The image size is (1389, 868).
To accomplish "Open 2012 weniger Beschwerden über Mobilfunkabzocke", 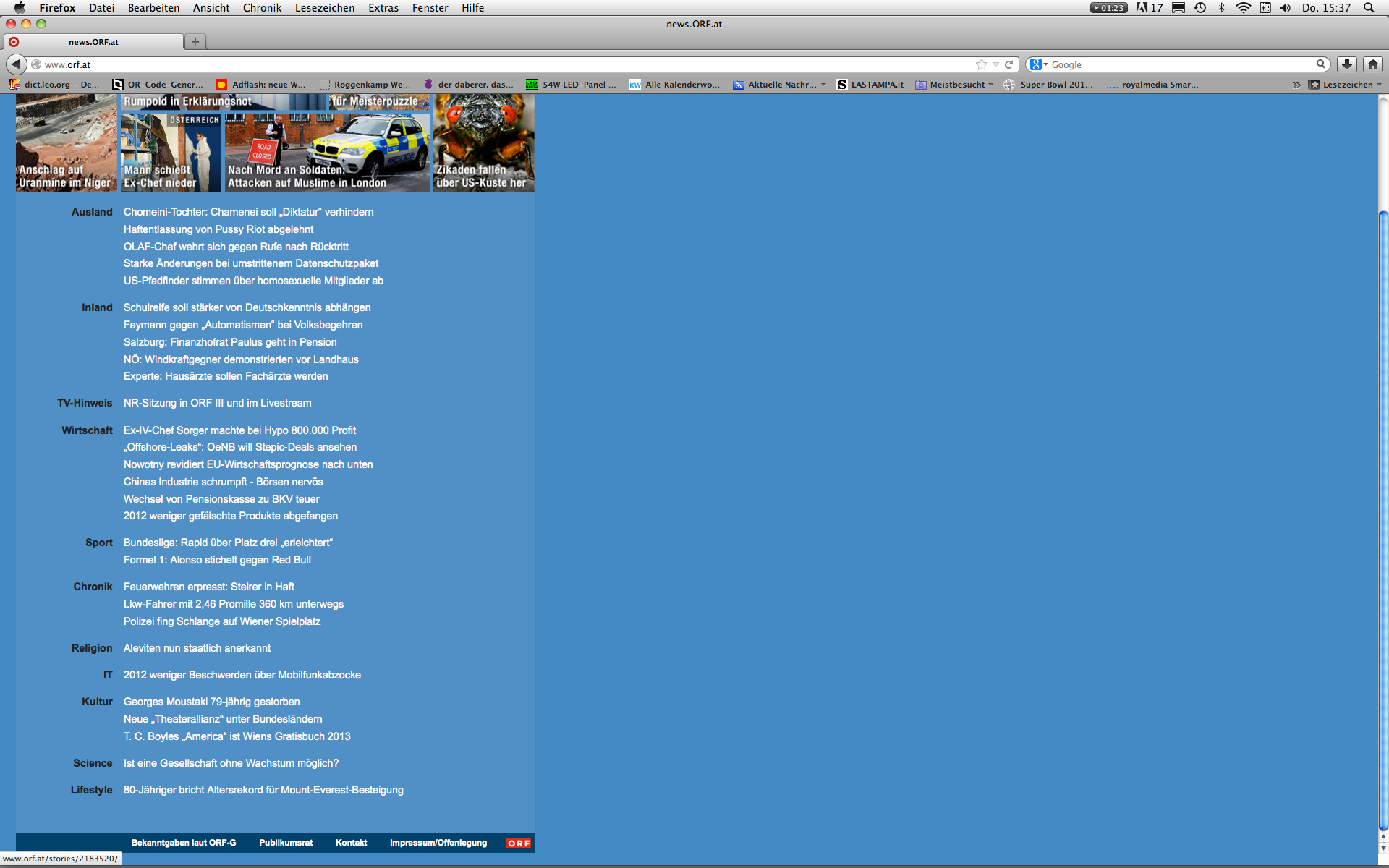I will (242, 675).
